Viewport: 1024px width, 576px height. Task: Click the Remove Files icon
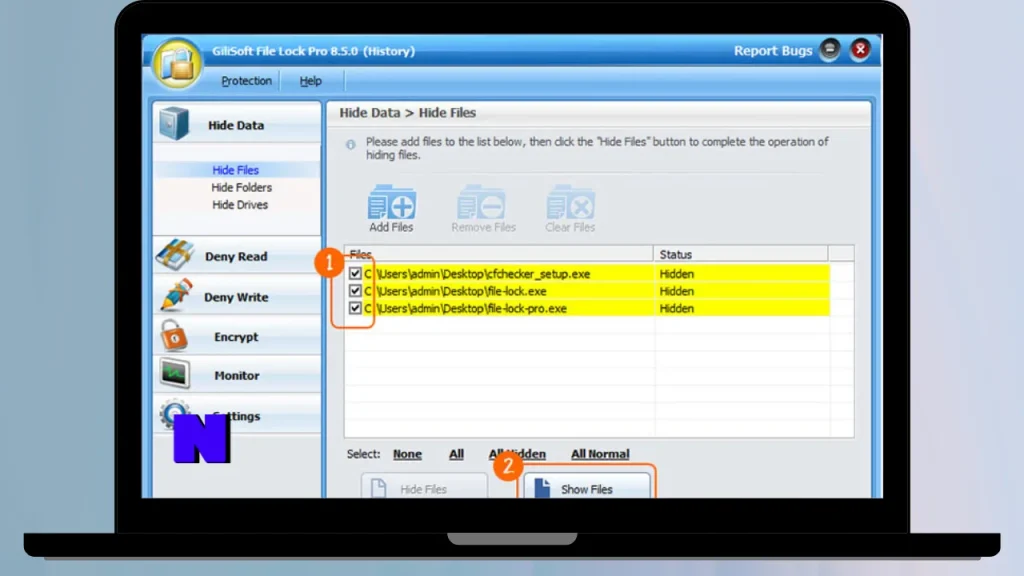(x=483, y=208)
